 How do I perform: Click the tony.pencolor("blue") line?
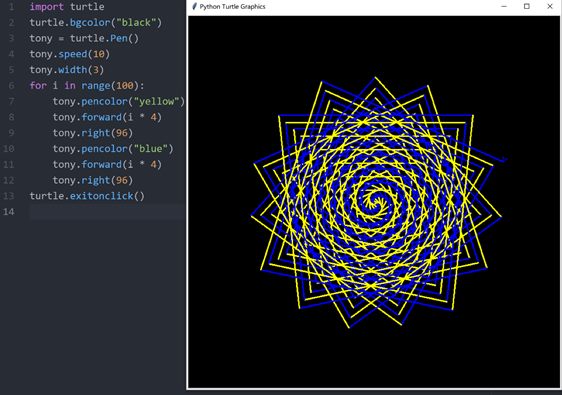tap(113, 149)
